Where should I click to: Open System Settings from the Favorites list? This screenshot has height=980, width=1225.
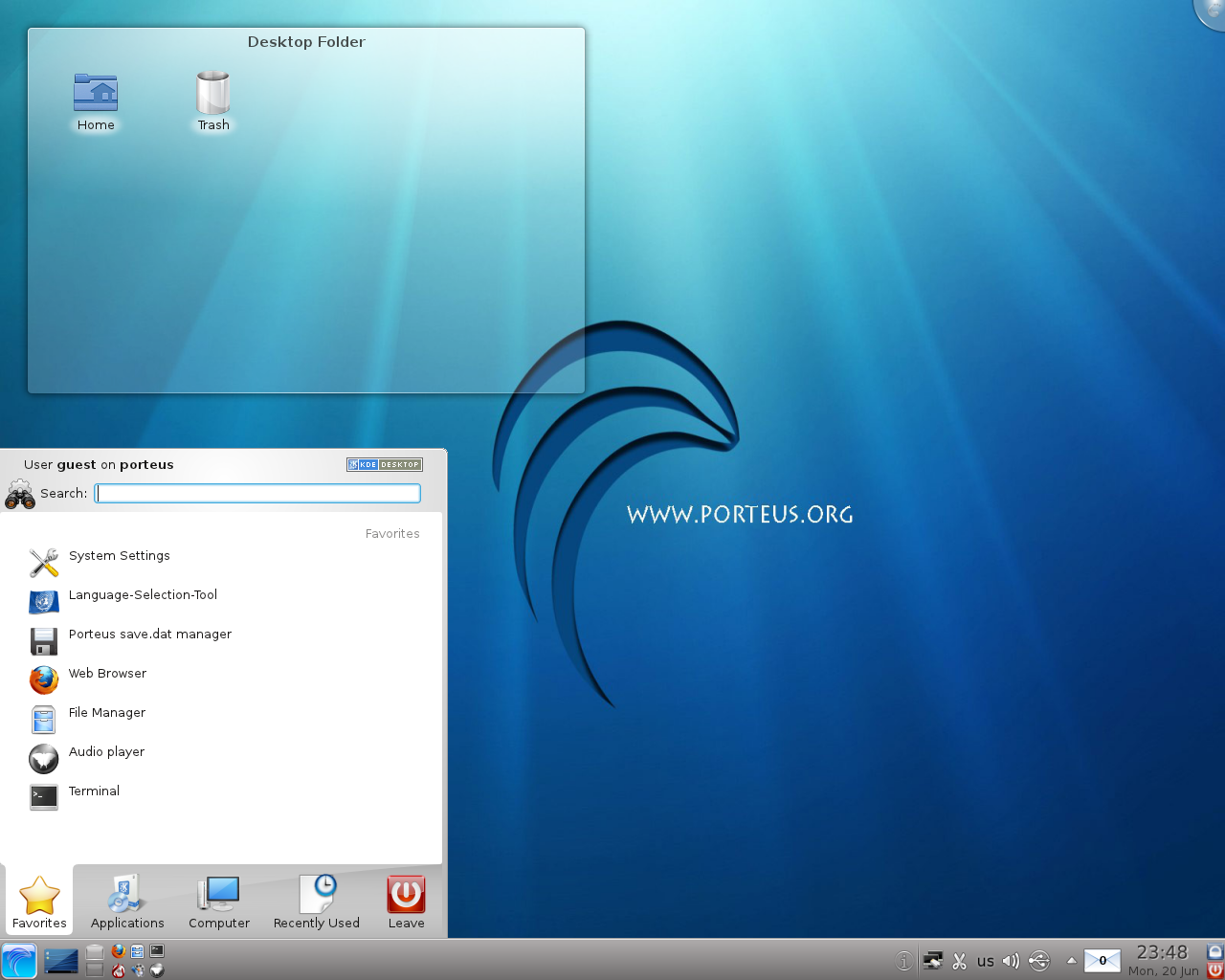(x=119, y=555)
